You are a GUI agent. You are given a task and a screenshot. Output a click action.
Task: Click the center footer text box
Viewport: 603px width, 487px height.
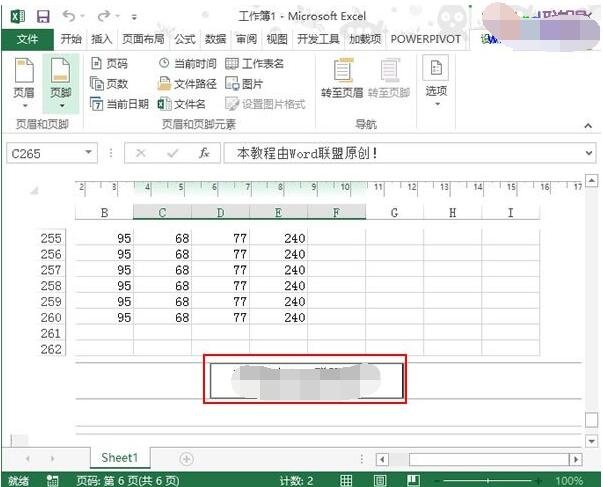click(306, 381)
